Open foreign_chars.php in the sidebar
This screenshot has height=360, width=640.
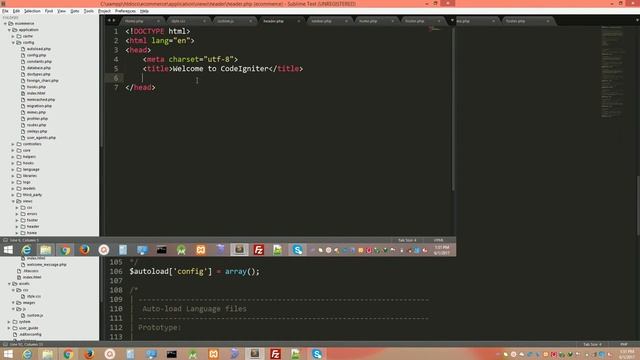pos(42,81)
